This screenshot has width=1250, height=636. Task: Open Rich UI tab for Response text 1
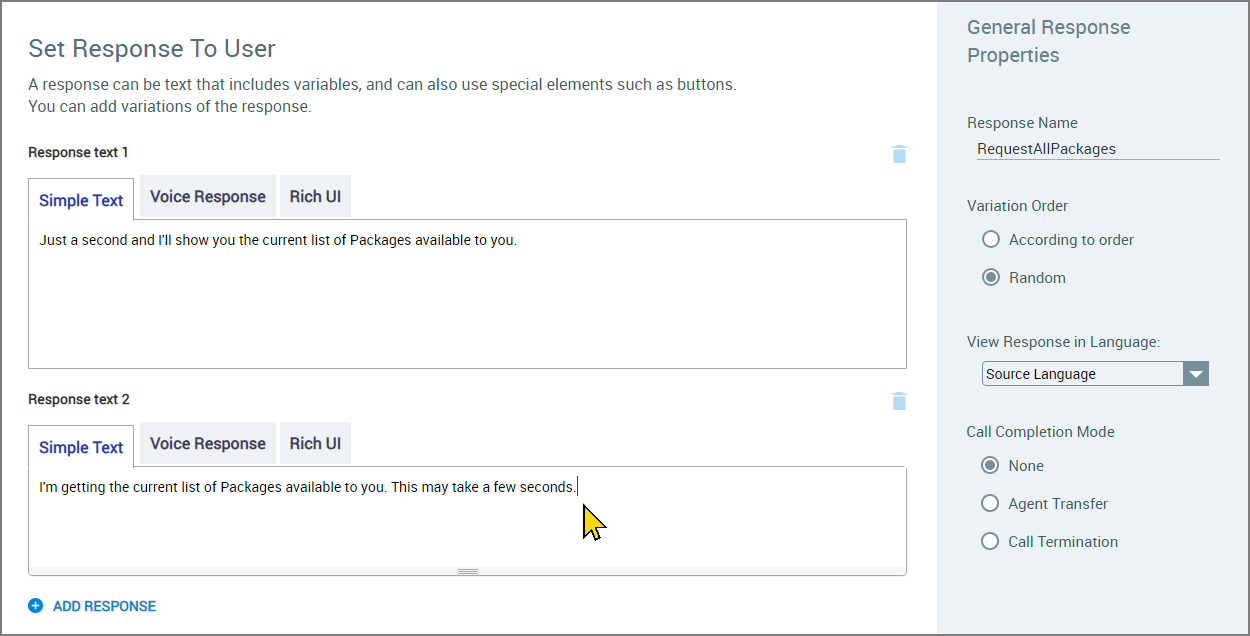click(314, 196)
